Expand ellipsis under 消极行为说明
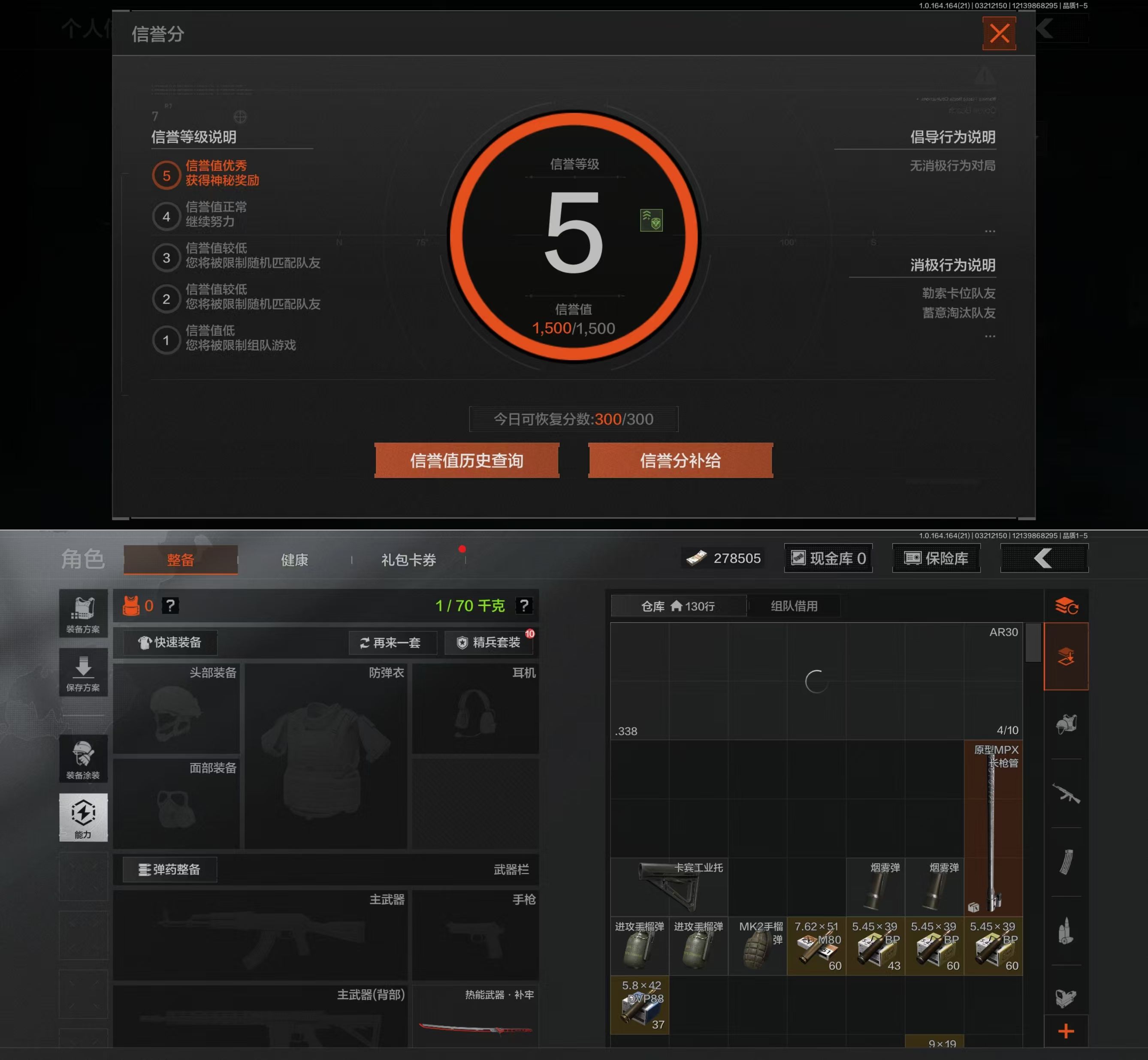Image resolution: width=1148 pixels, height=1060 pixels. coord(990,336)
